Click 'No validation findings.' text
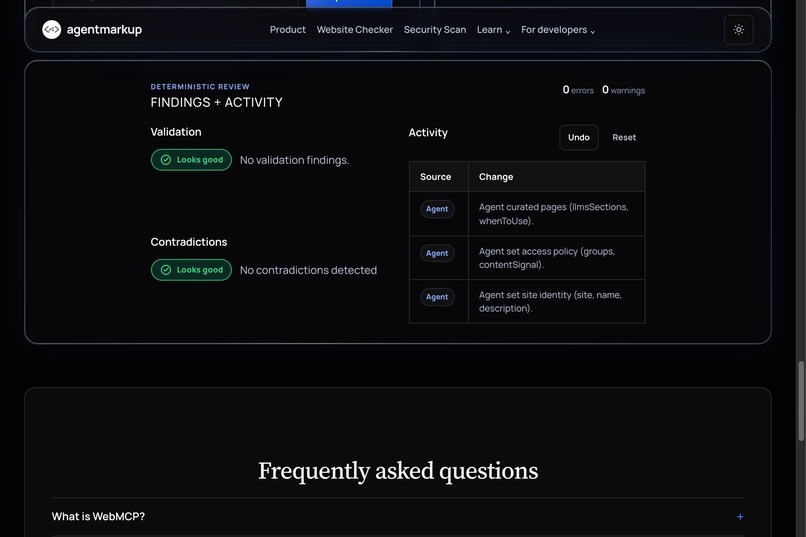Screen dimensions: 806x537 295,160
